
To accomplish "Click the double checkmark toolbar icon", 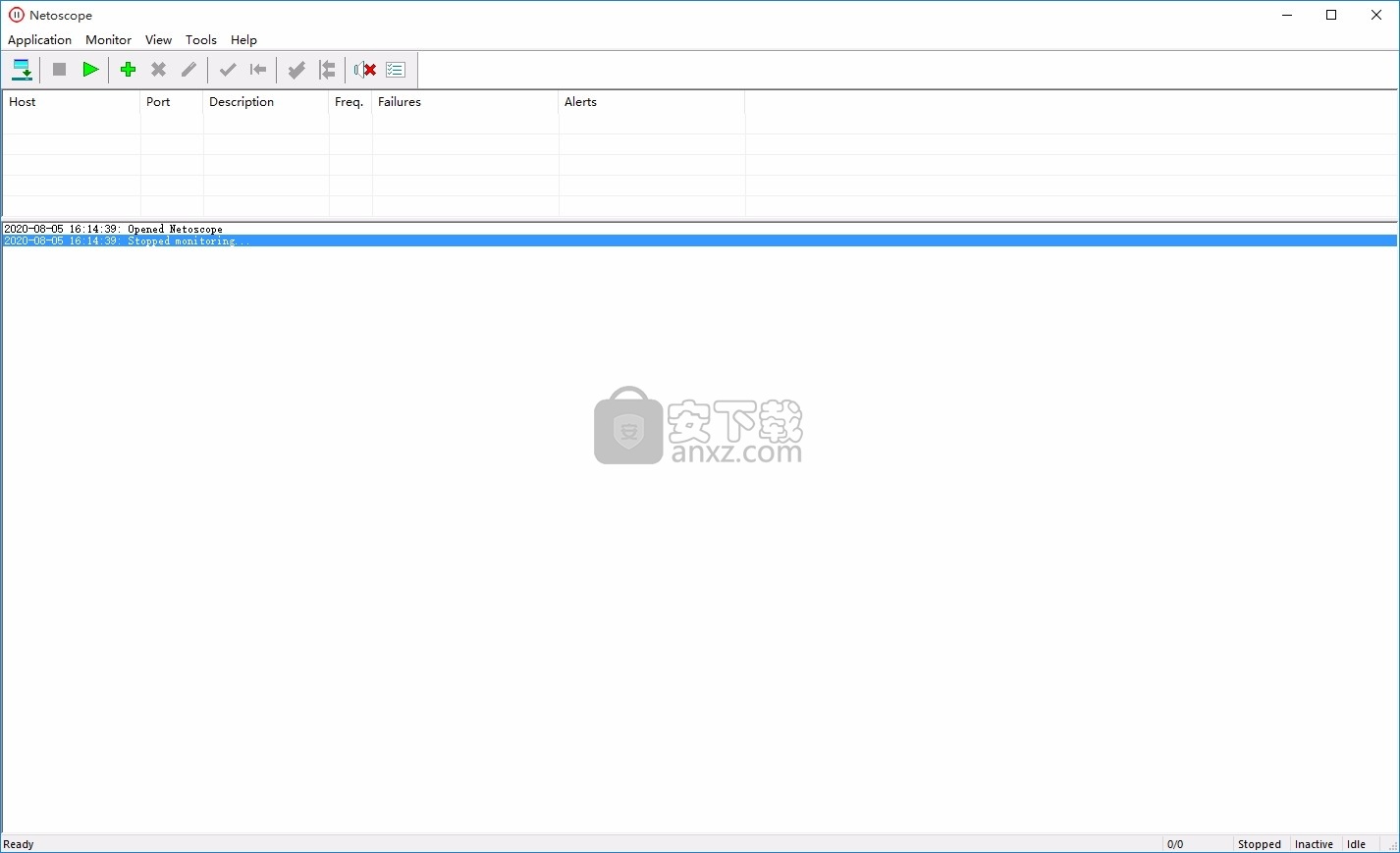I will pyautogui.click(x=296, y=70).
